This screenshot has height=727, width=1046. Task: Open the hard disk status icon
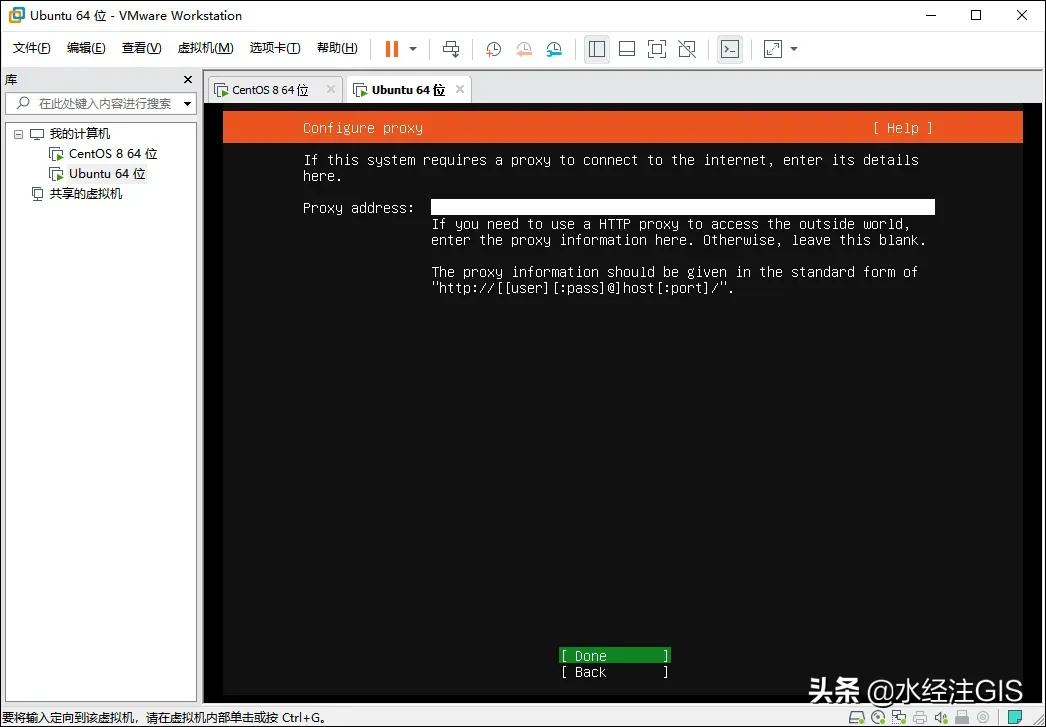click(857, 716)
